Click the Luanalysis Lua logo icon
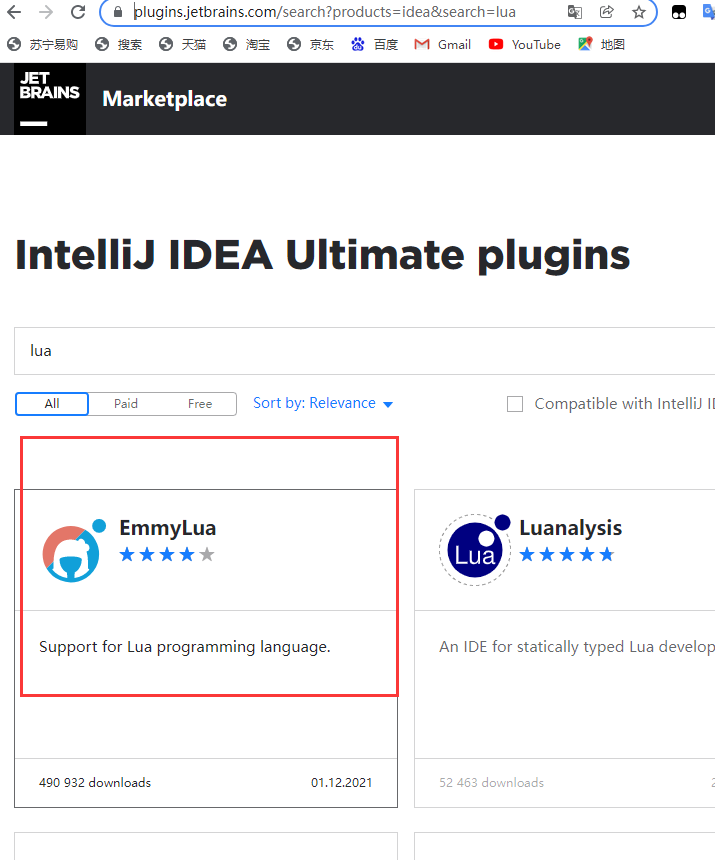Image resolution: width=715 pixels, height=860 pixels. pyautogui.click(x=475, y=550)
